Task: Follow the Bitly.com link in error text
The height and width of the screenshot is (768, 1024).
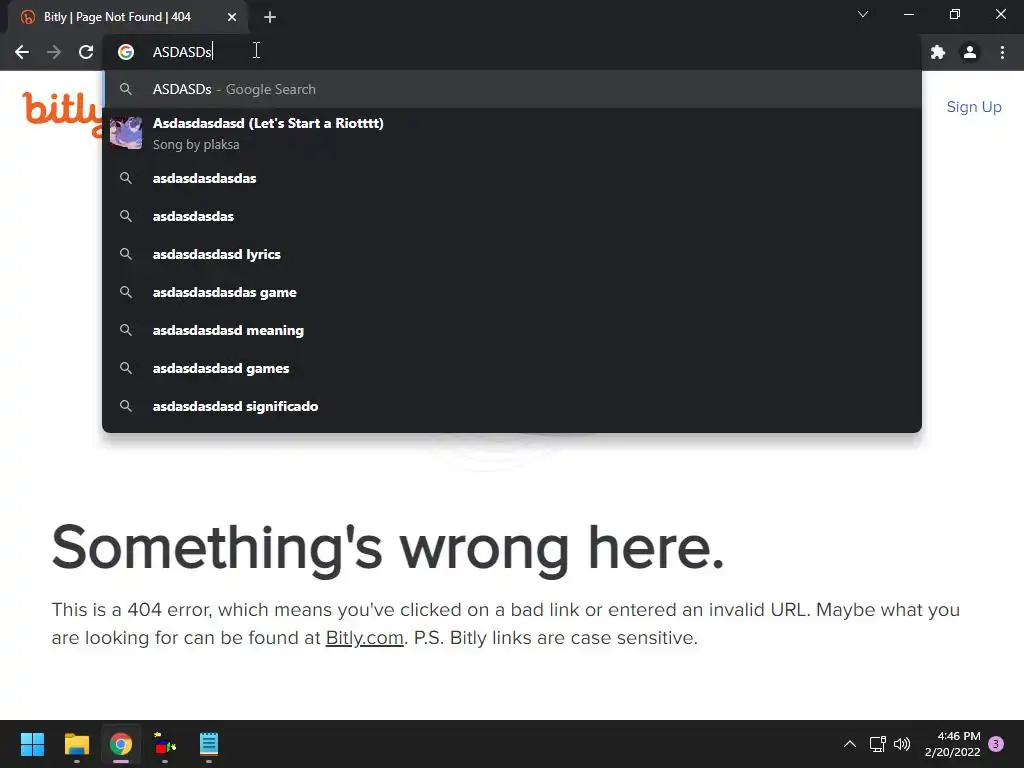Action: point(364,637)
